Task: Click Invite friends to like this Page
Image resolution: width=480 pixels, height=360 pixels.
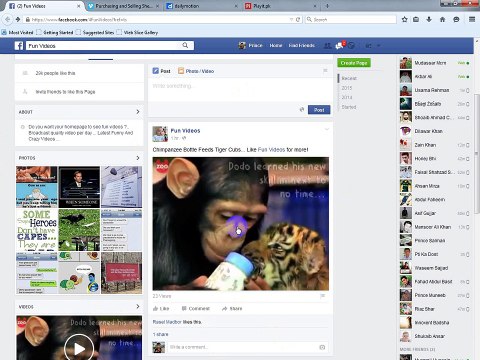Action: pyautogui.click(x=65, y=92)
